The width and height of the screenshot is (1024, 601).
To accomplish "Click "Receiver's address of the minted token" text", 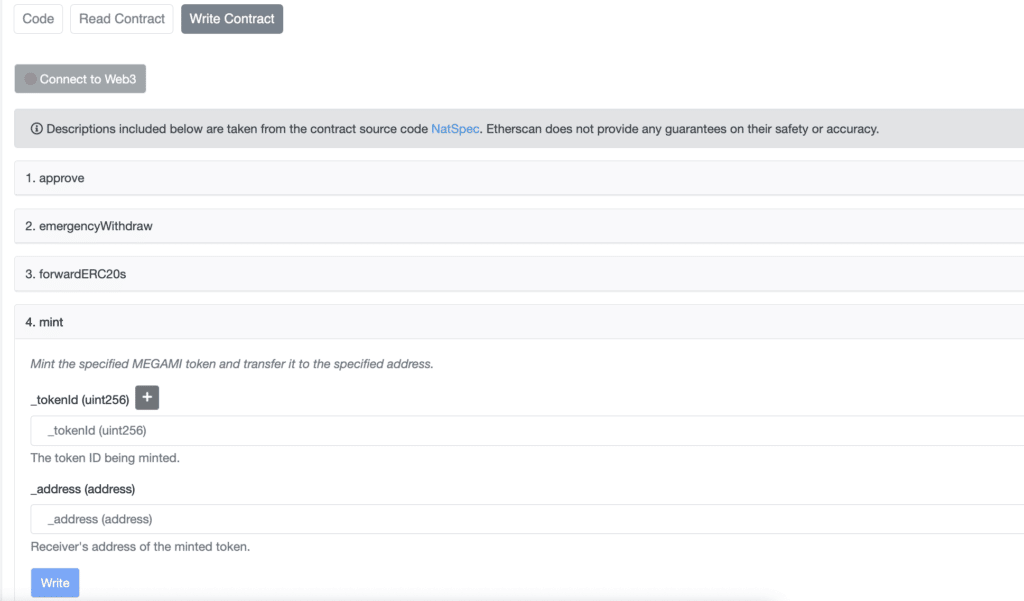I will coord(140,547).
